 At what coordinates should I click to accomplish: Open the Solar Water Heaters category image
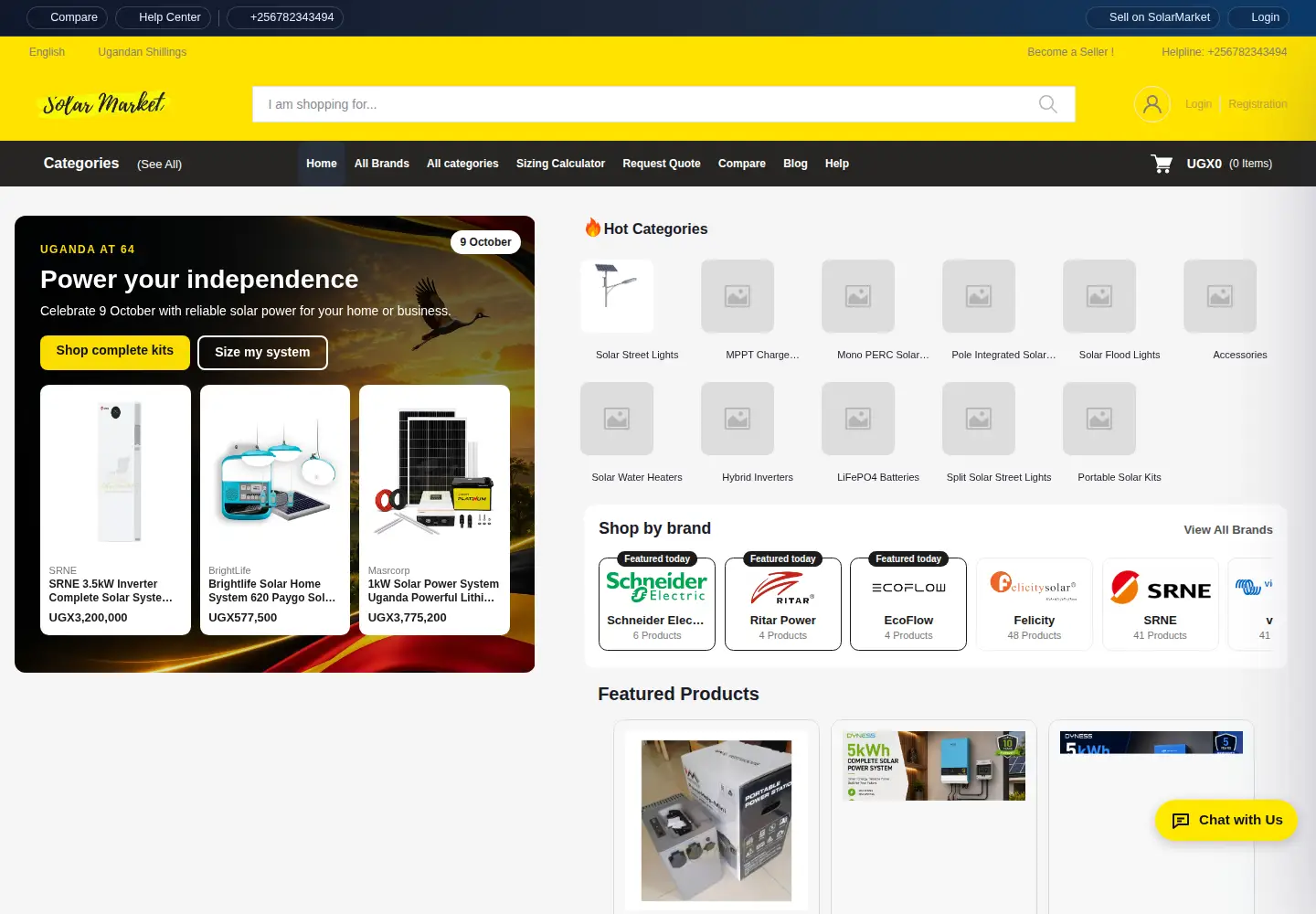tap(617, 419)
